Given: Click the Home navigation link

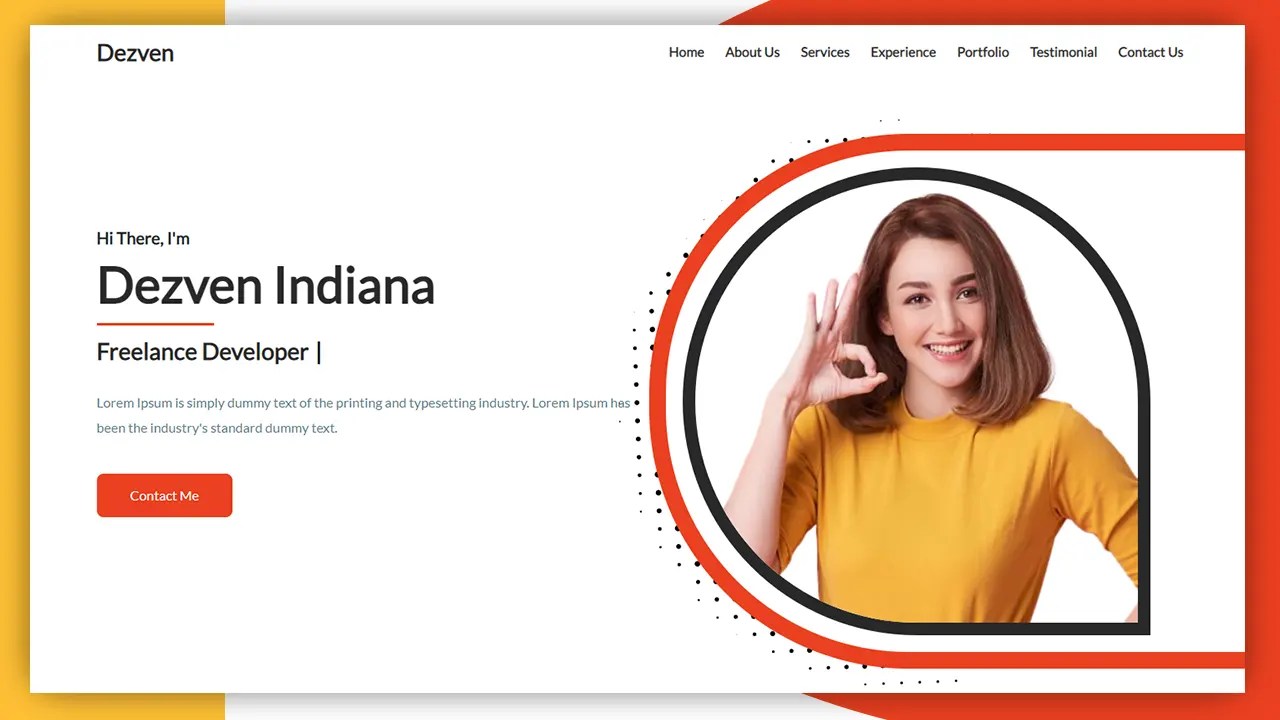Looking at the screenshot, I should click(686, 52).
